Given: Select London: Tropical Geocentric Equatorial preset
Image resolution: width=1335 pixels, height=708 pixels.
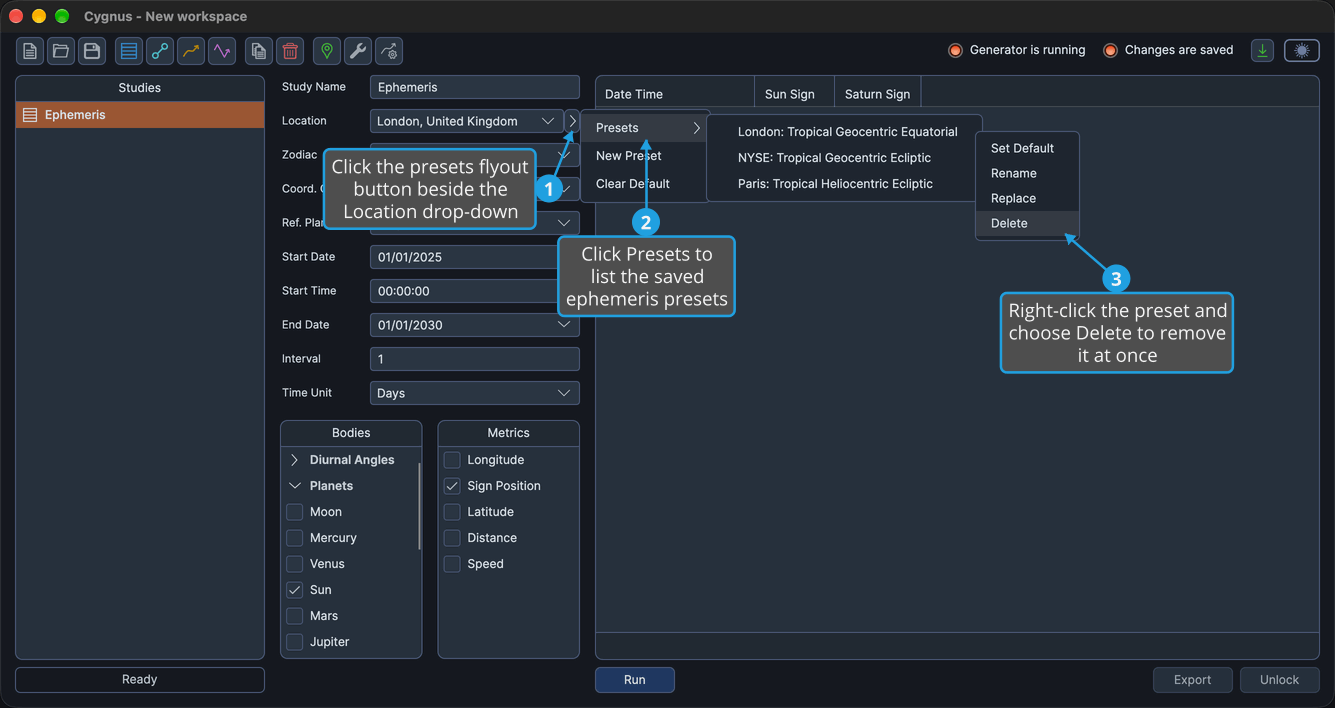Looking at the screenshot, I should (847, 132).
